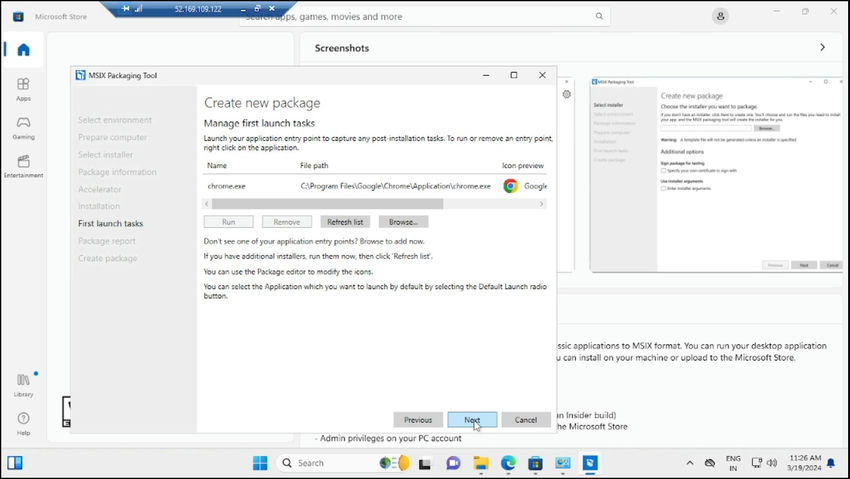This screenshot has height=479, width=850.
Task: Click the MSIX Packaging Tool title bar icon
Action: coord(80,75)
